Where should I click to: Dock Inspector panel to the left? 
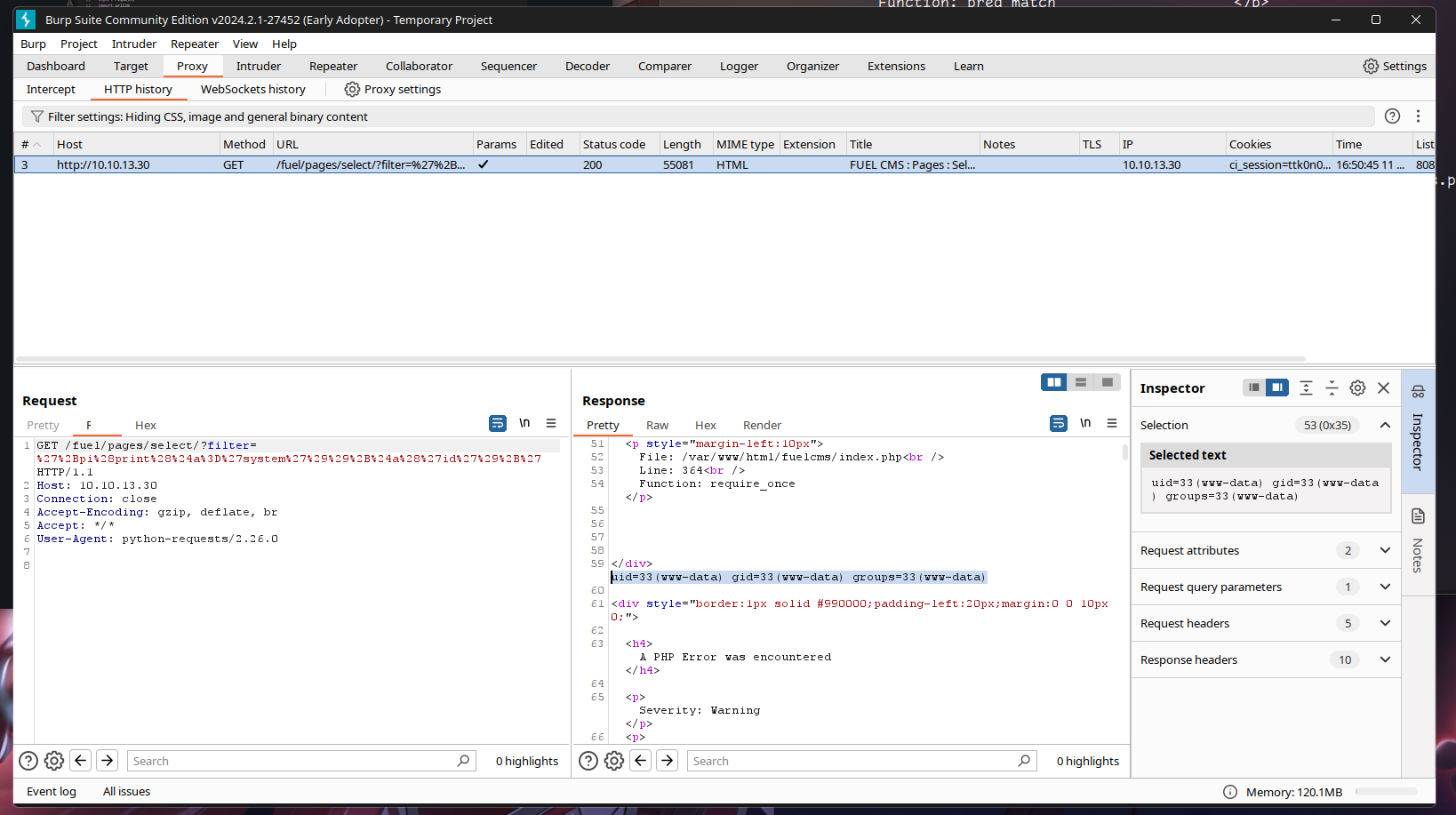click(x=1254, y=388)
